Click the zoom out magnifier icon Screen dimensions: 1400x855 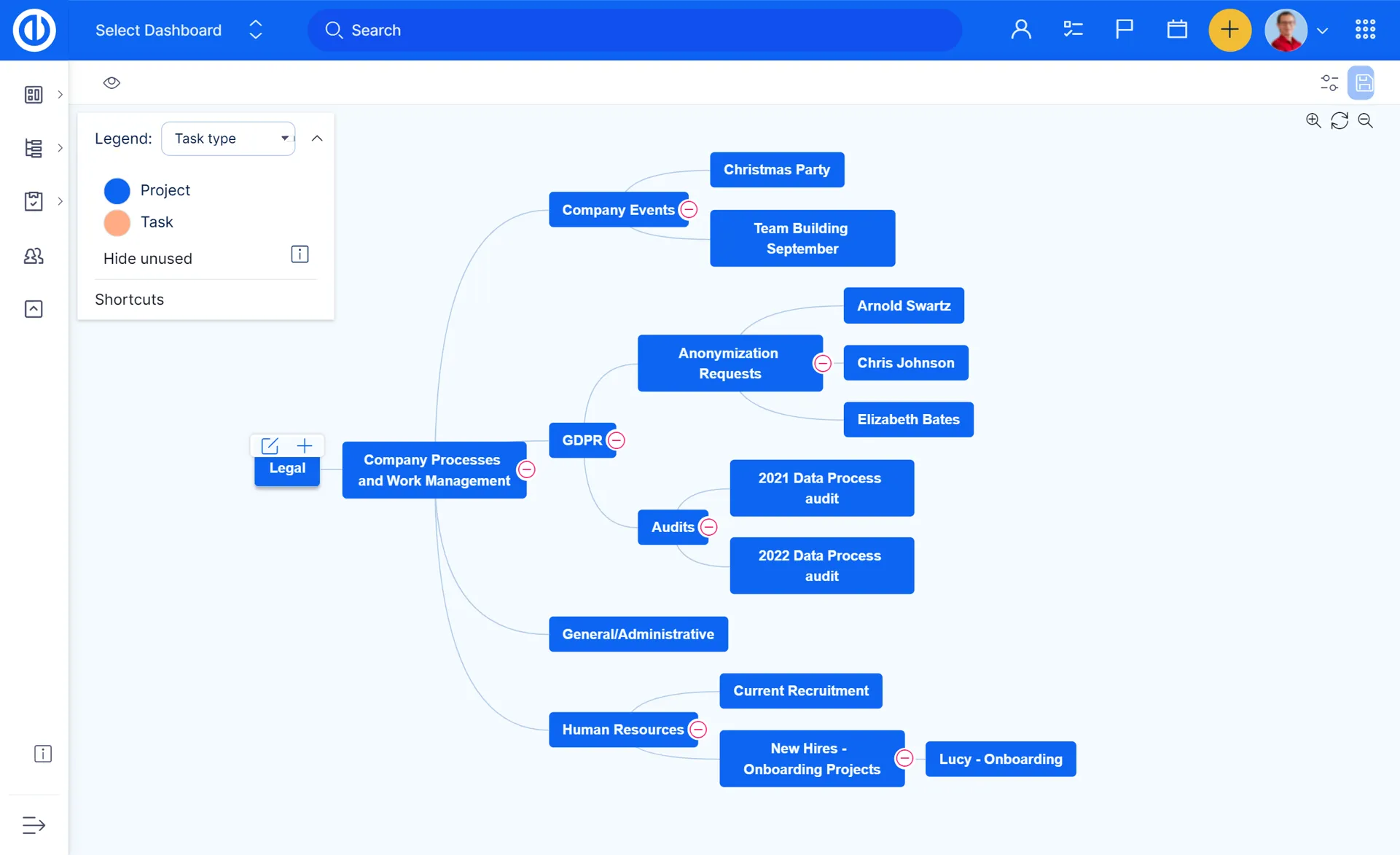[x=1365, y=120]
